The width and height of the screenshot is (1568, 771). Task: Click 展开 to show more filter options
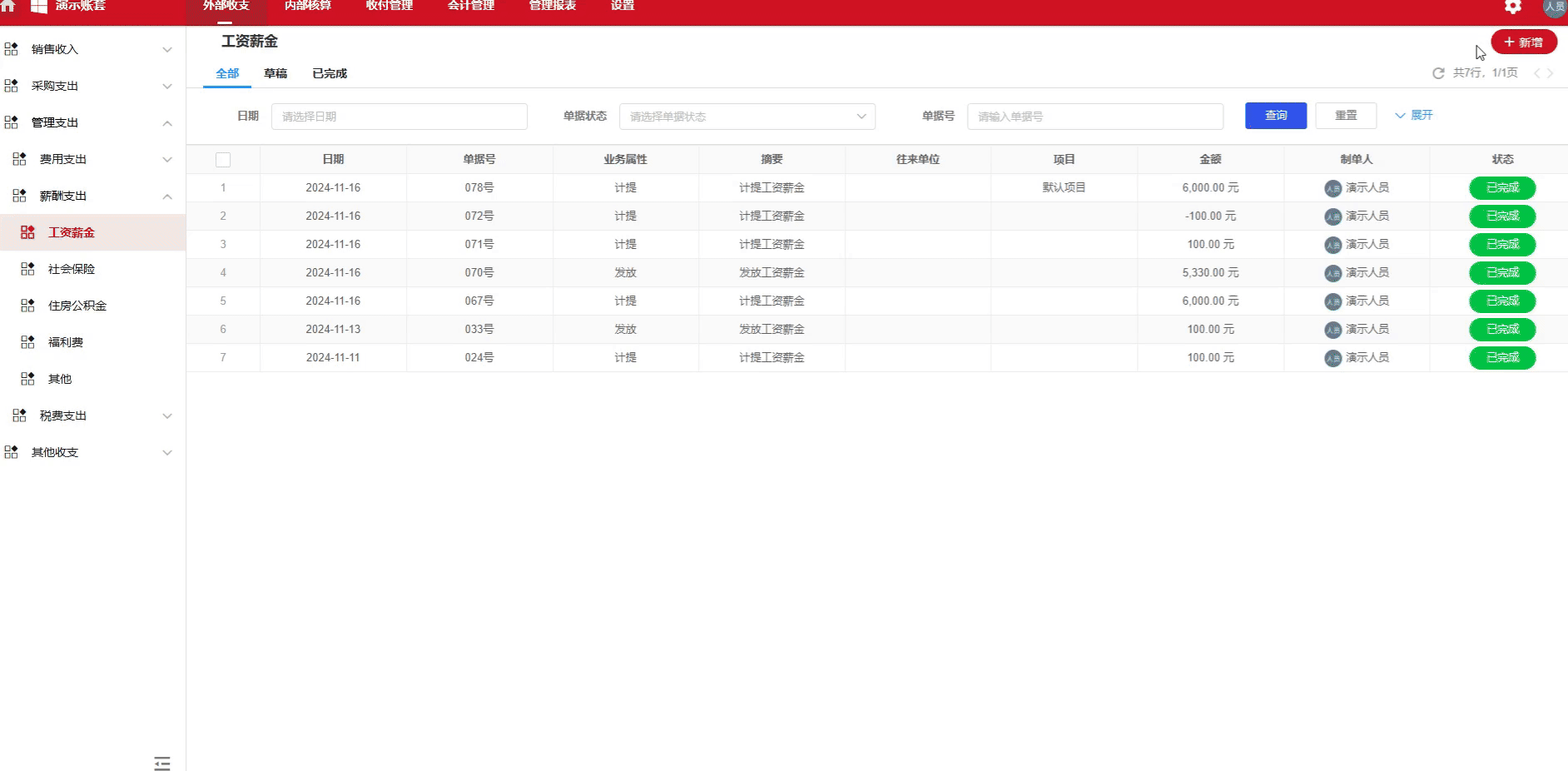pos(1414,116)
